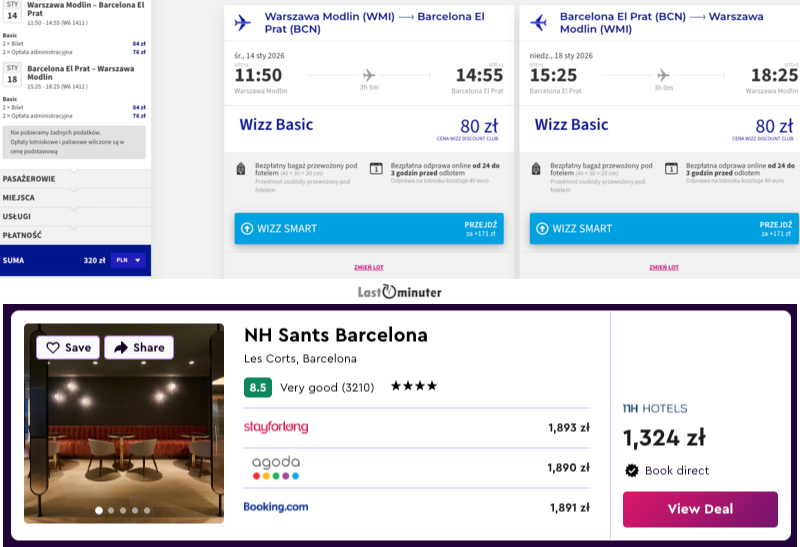Viewport: 800px width, 547px height.
Task: Click the heart Save icon on hotel photo
Action: click(53, 347)
